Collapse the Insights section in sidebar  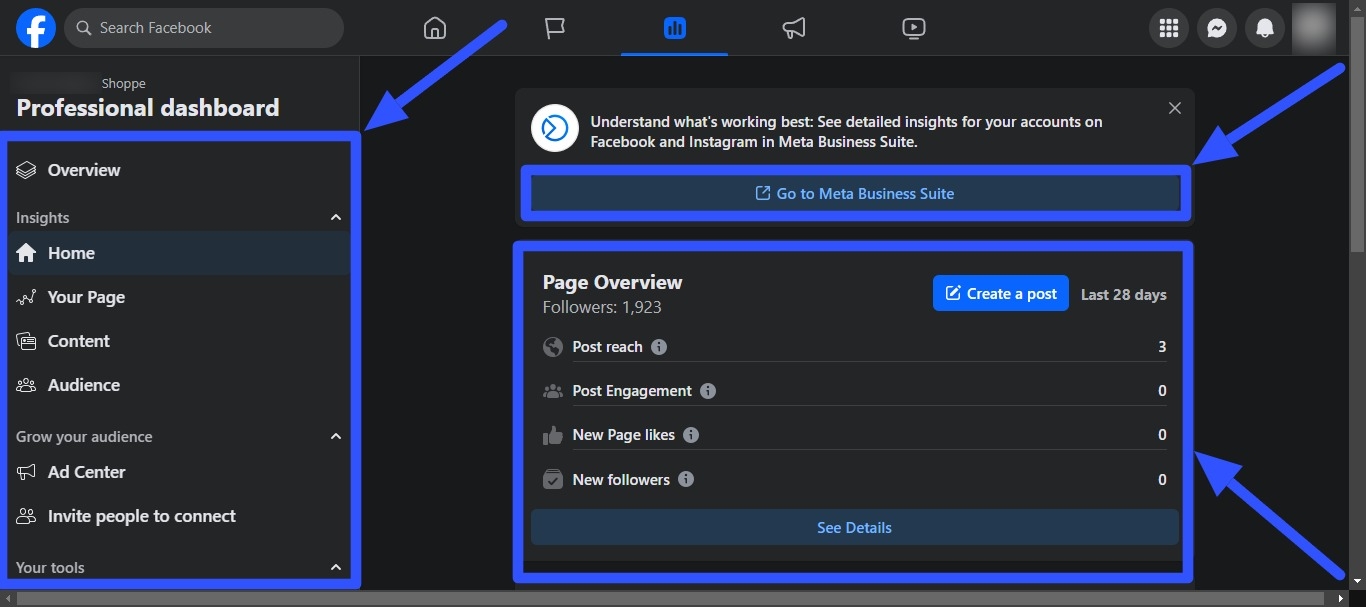coord(336,217)
